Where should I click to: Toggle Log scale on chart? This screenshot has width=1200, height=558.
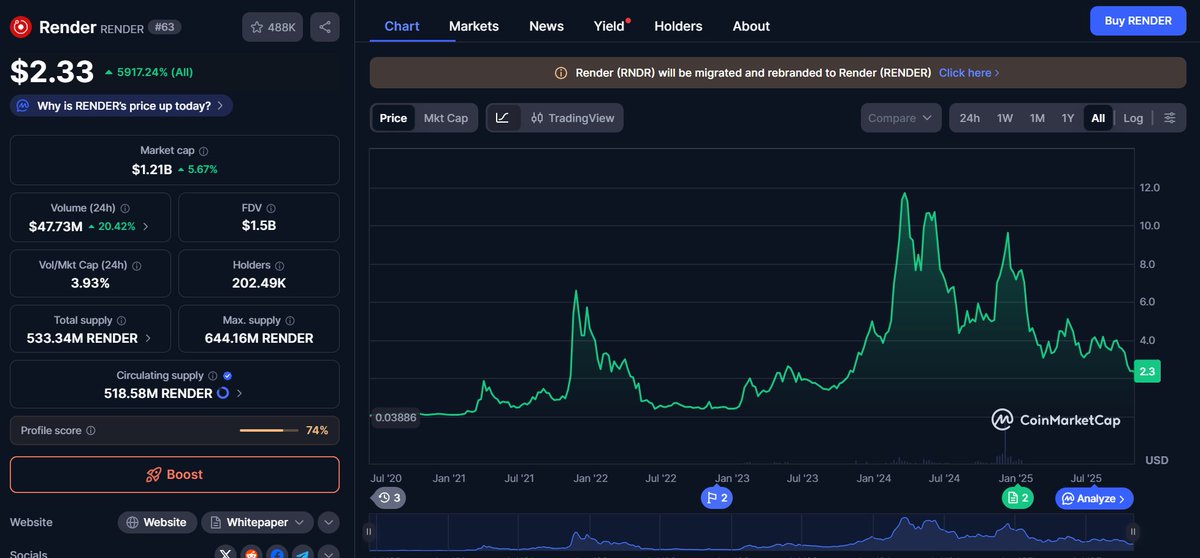click(x=1133, y=118)
